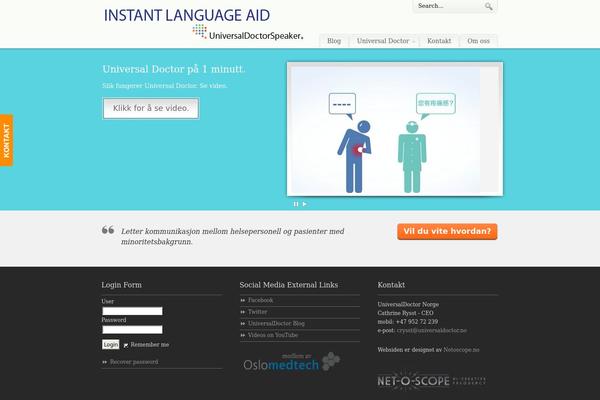
Task: Click the 'mobil: +47 952 72 239' text
Action: point(408,322)
